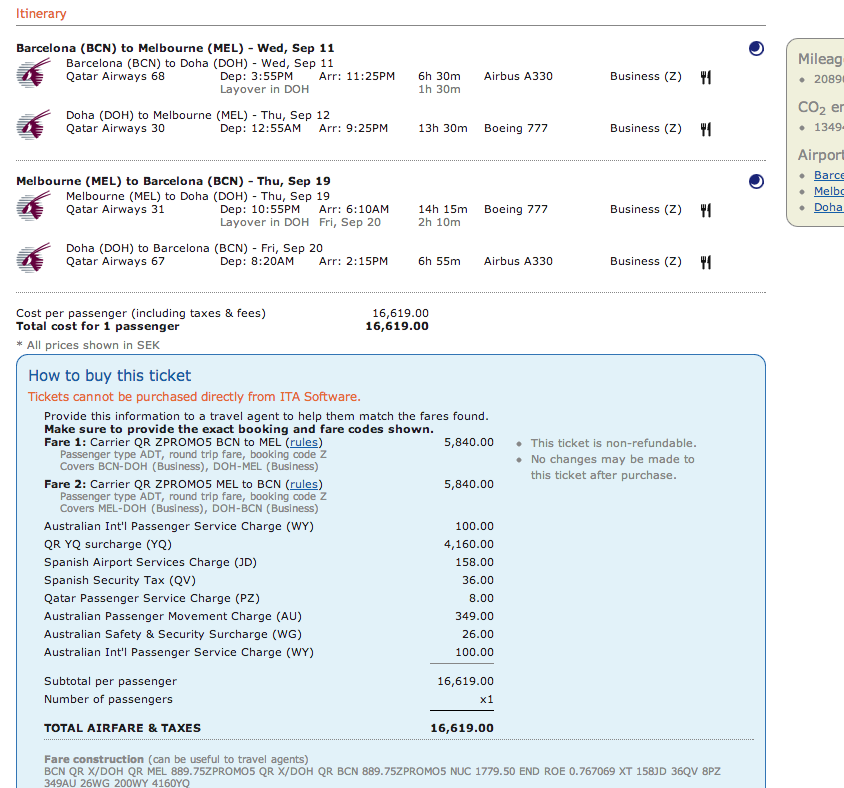Click 'Number of passengers' label
Screen dimensions: 844x788
(x=108, y=699)
